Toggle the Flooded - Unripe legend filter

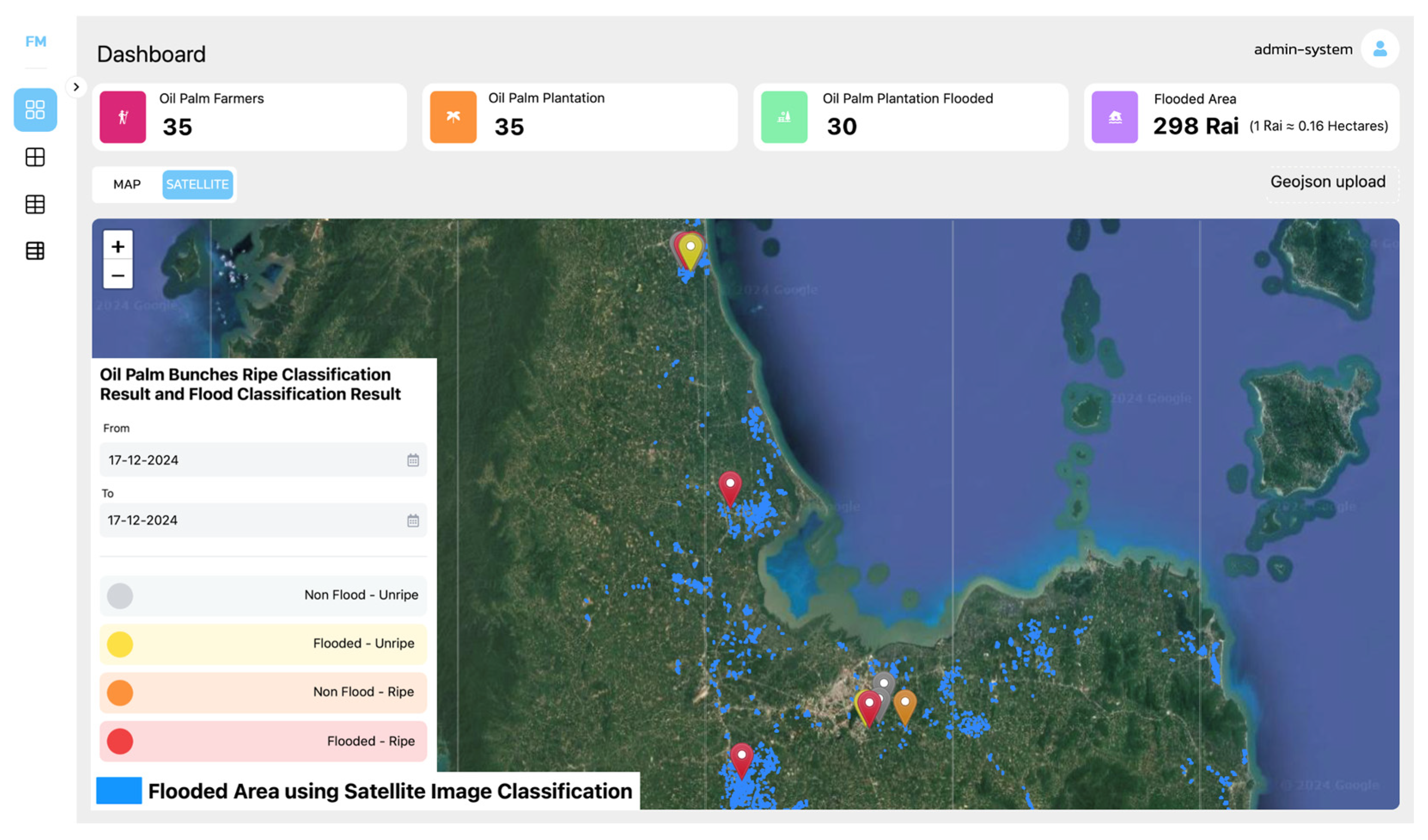tap(263, 645)
